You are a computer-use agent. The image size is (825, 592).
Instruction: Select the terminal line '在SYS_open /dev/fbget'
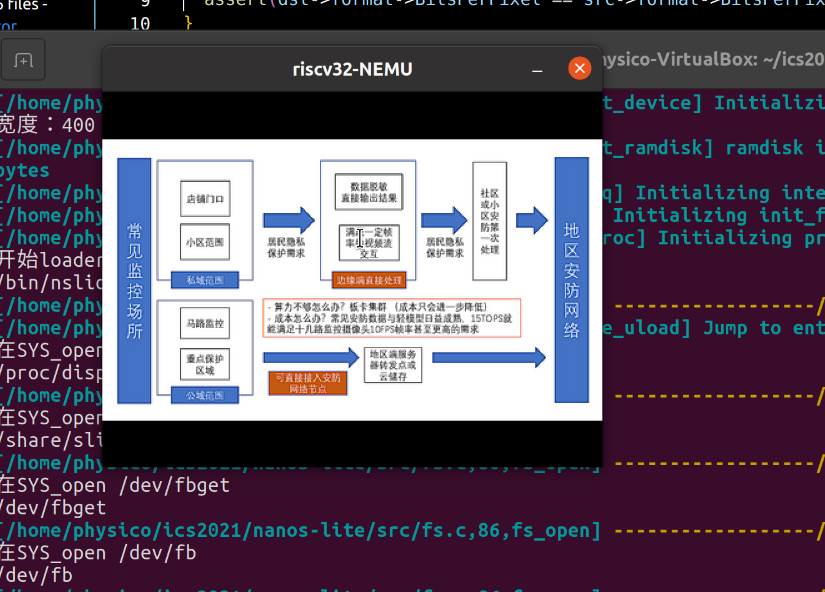115,485
